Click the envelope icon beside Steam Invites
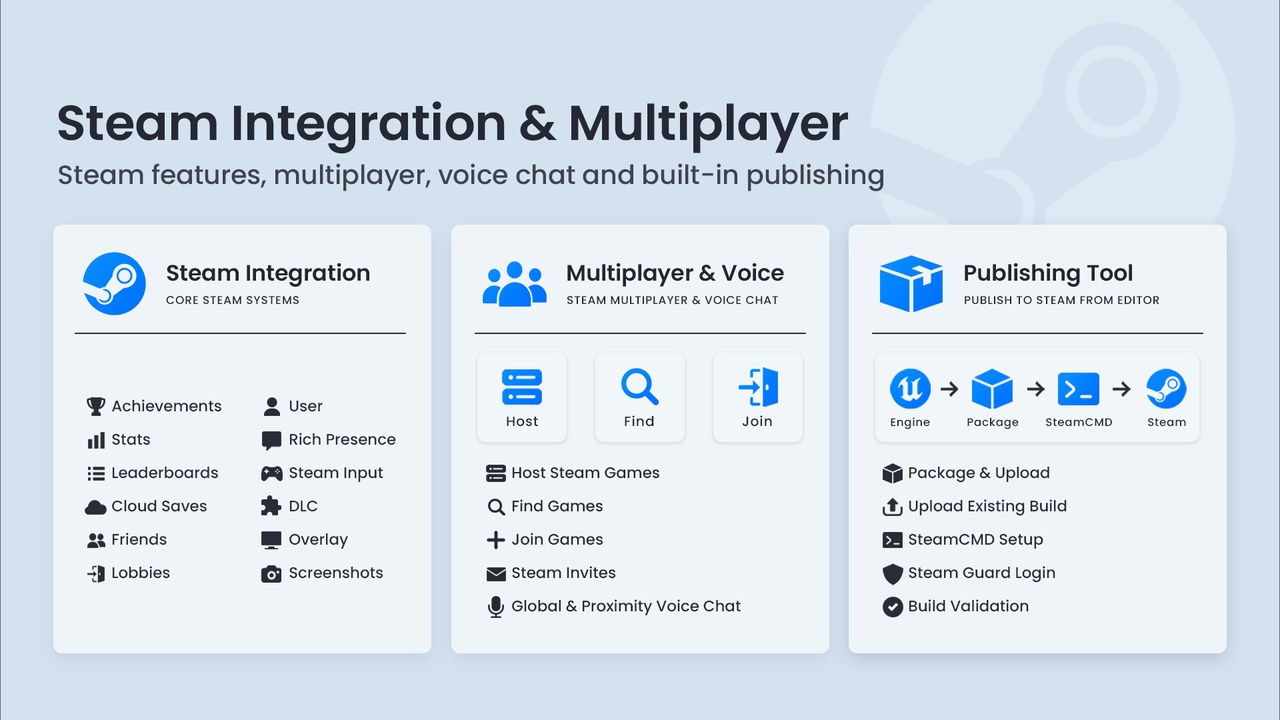The height and width of the screenshot is (720, 1280). pyautogui.click(x=496, y=574)
